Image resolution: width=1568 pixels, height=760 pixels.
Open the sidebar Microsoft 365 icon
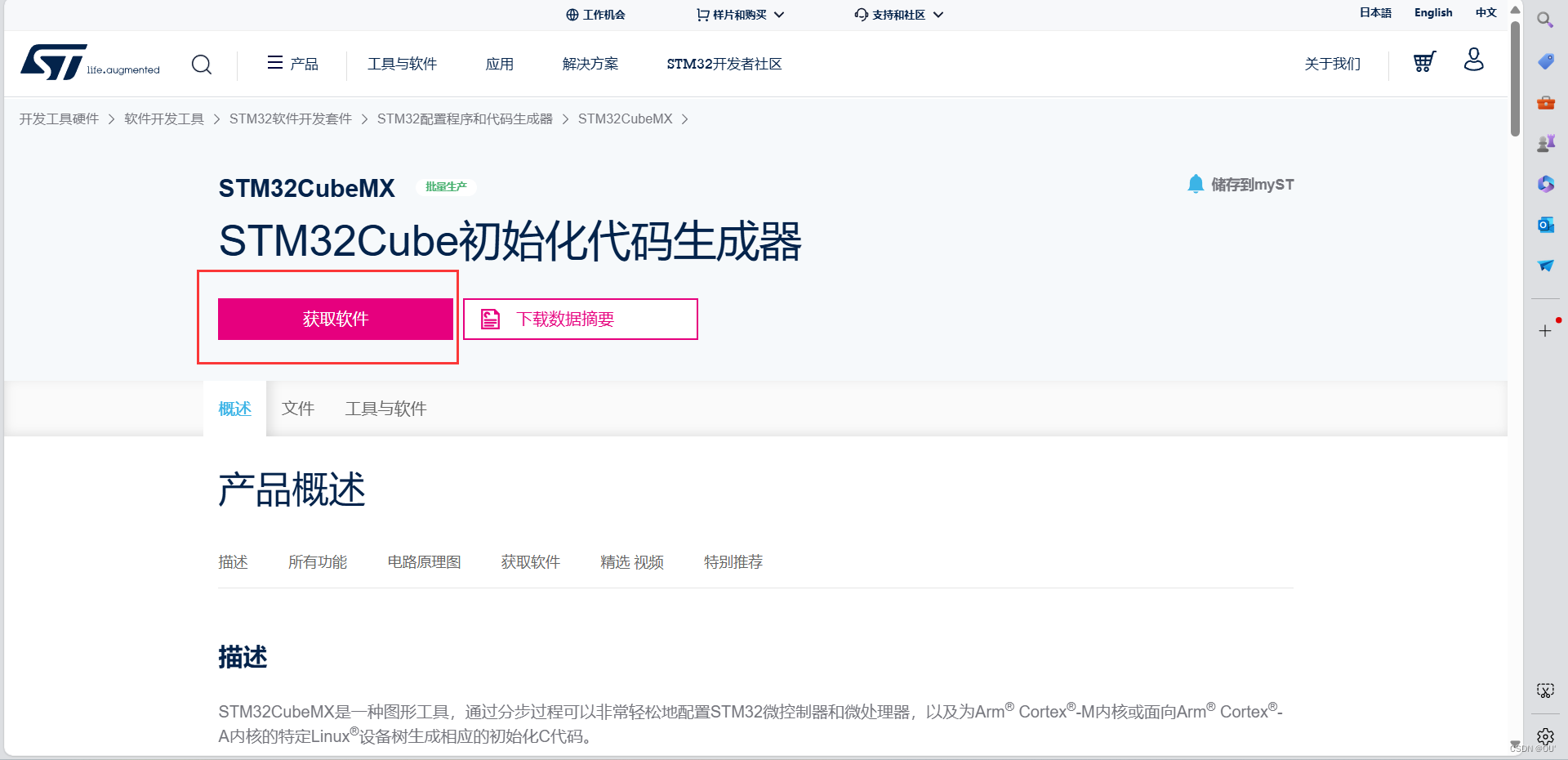coord(1545,184)
